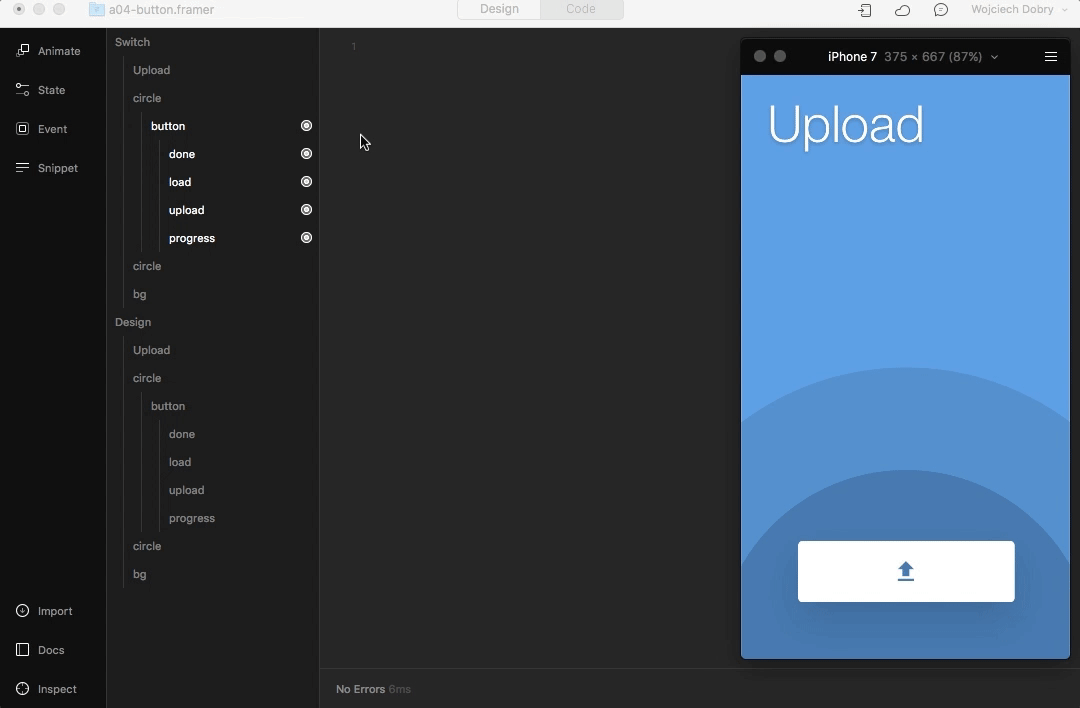Switch to the Design tab
This screenshot has height=708, width=1080.
(499, 9)
